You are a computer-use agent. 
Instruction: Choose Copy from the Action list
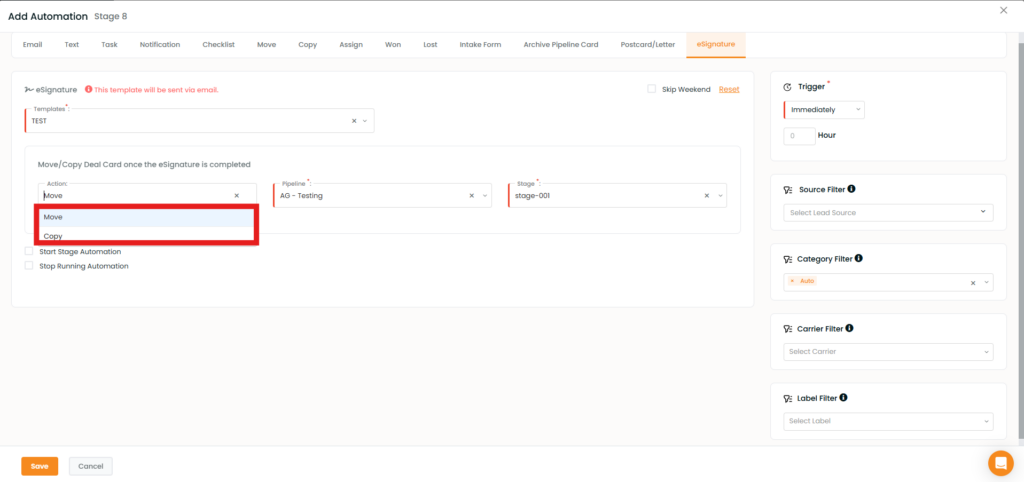pos(53,236)
